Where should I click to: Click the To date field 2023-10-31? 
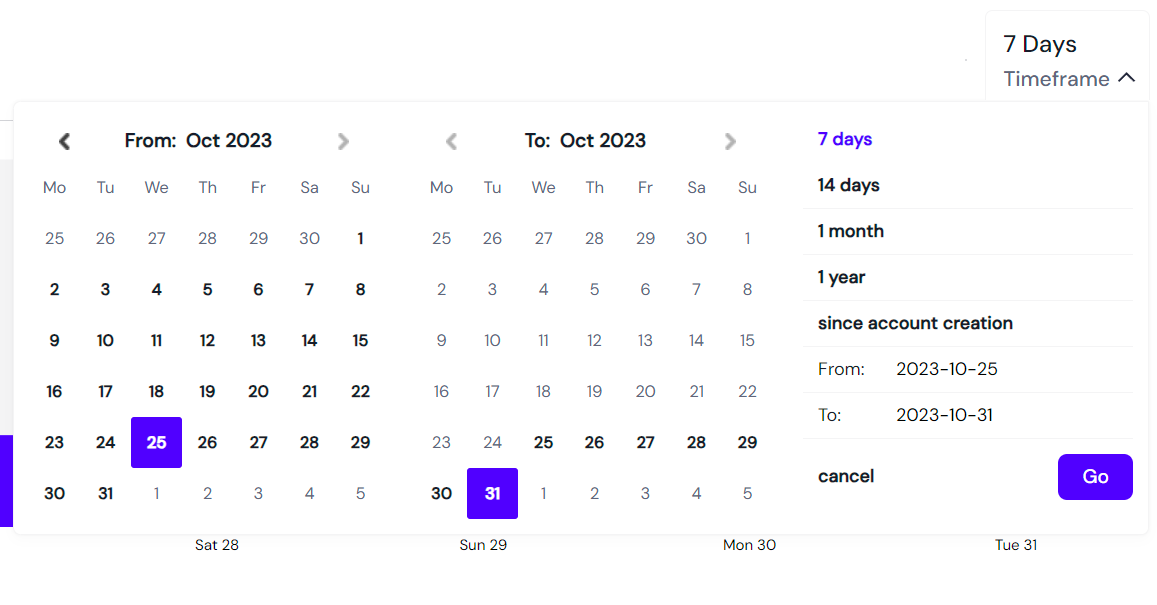click(x=944, y=415)
